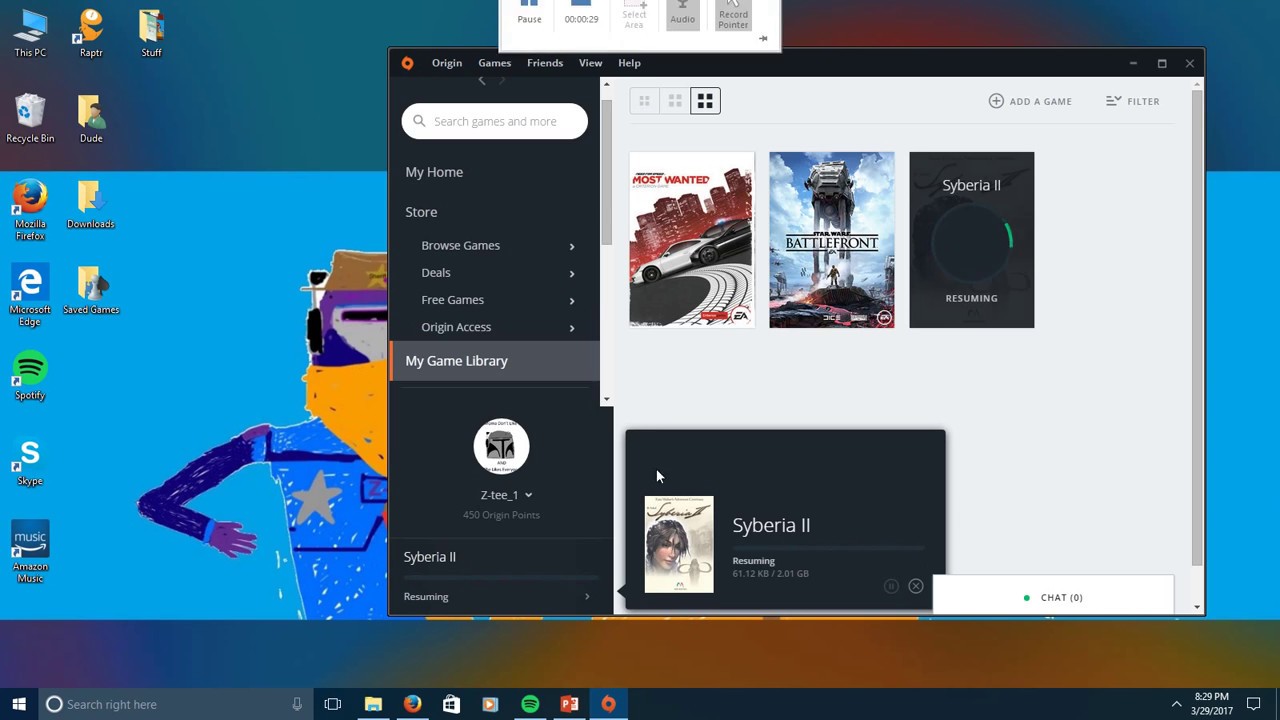Screen dimensions: 1280x720
Task: Toggle Audio in the recorder toolbar
Action: point(683,13)
